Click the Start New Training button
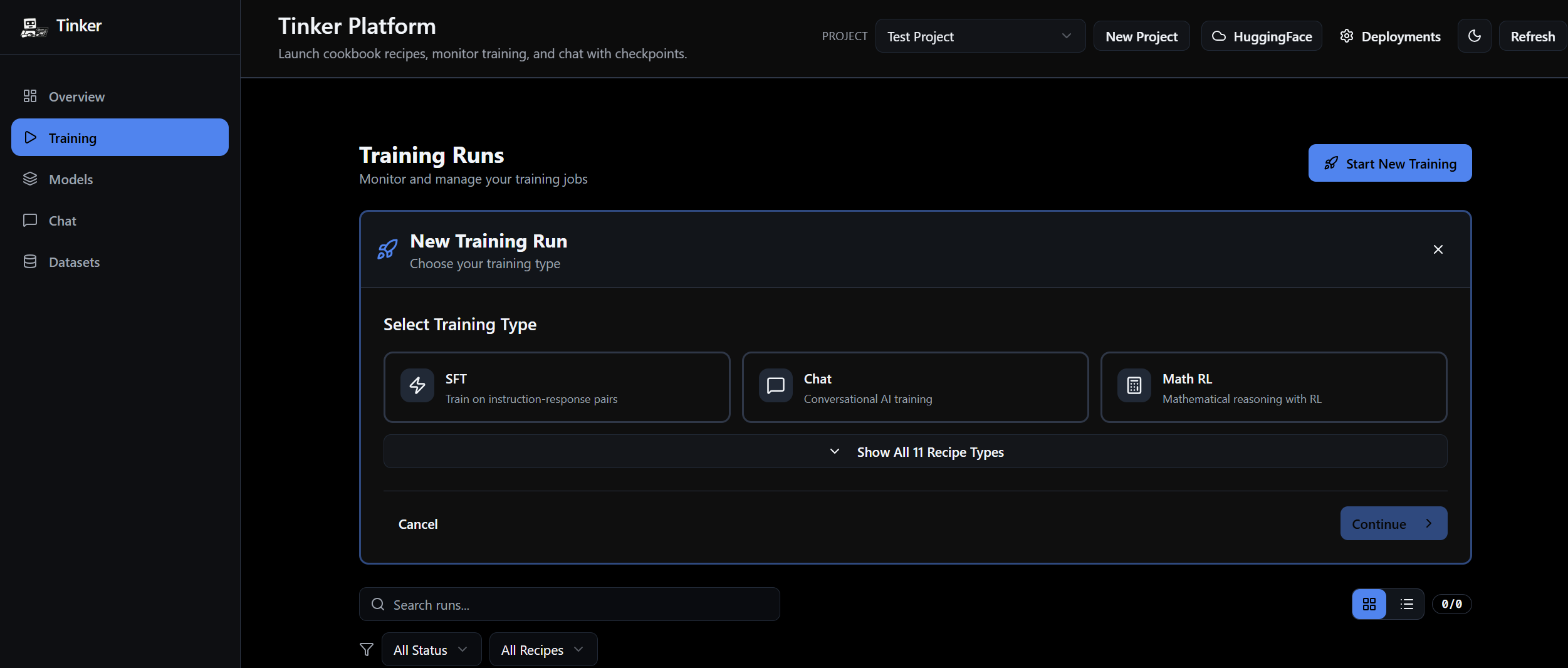This screenshot has height=668, width=1568. 1389,163
